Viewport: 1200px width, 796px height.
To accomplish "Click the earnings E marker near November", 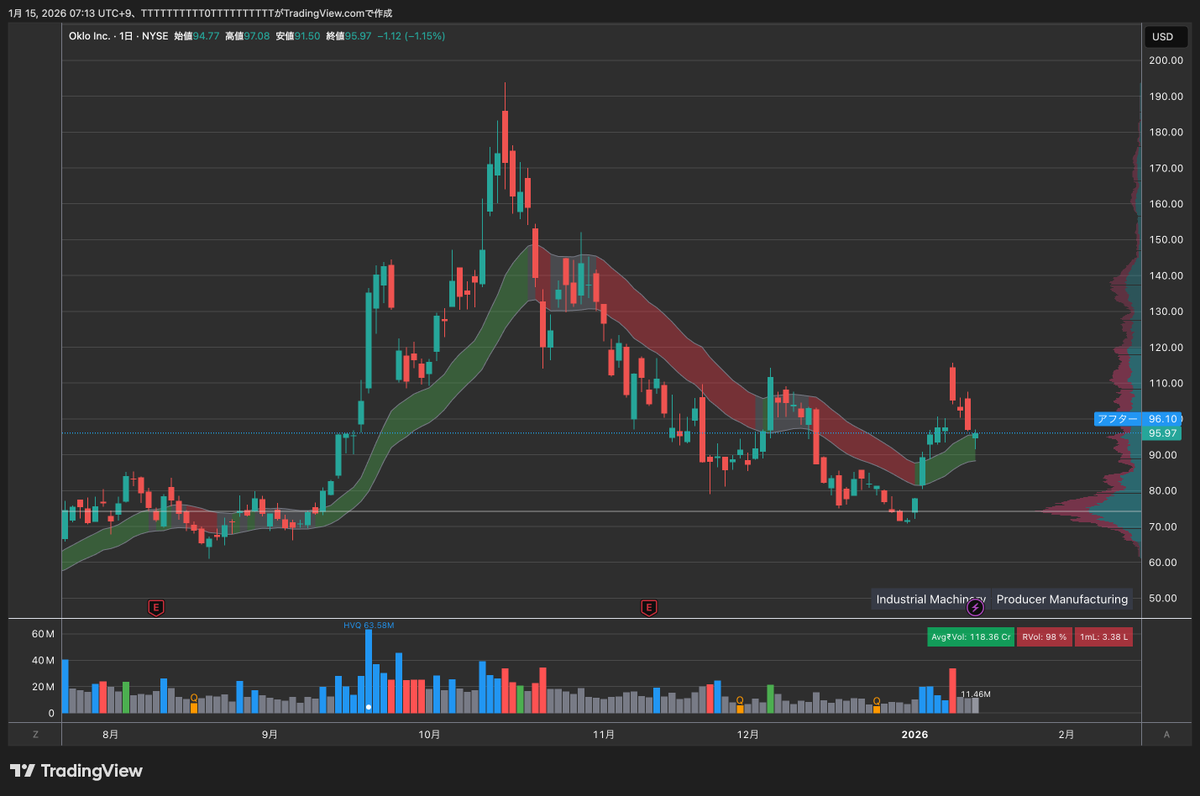I will pyautogui.click(x=649, y=607).
